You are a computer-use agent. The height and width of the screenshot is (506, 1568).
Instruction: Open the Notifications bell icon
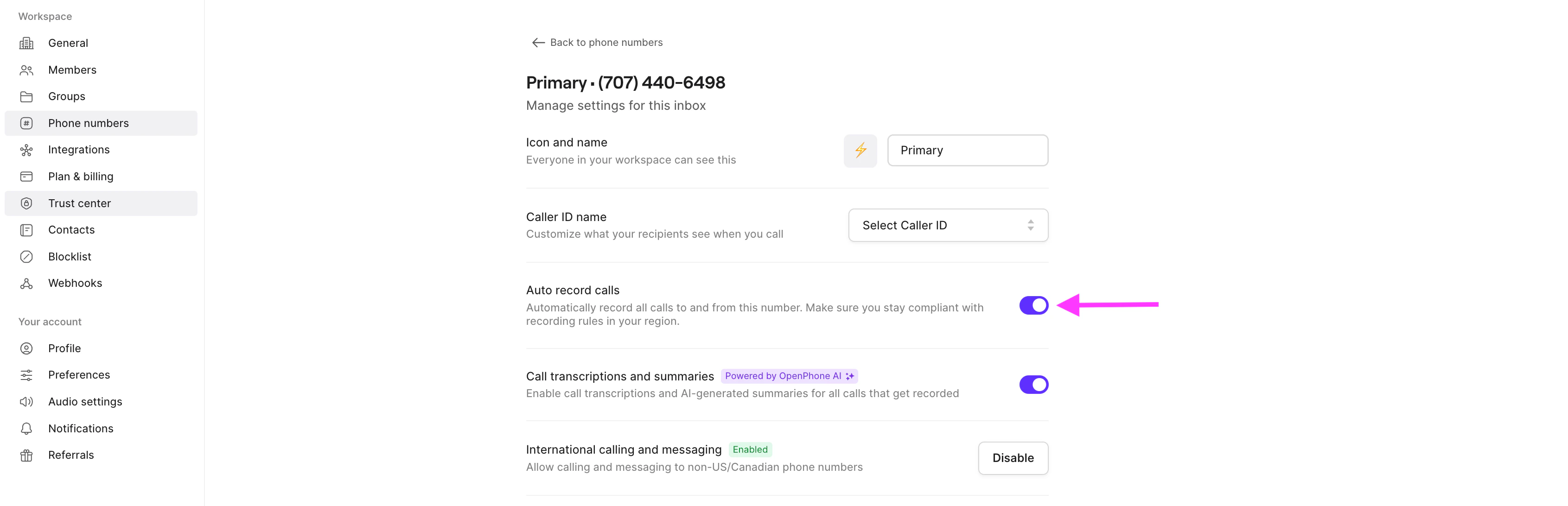[x=27, y=428]
